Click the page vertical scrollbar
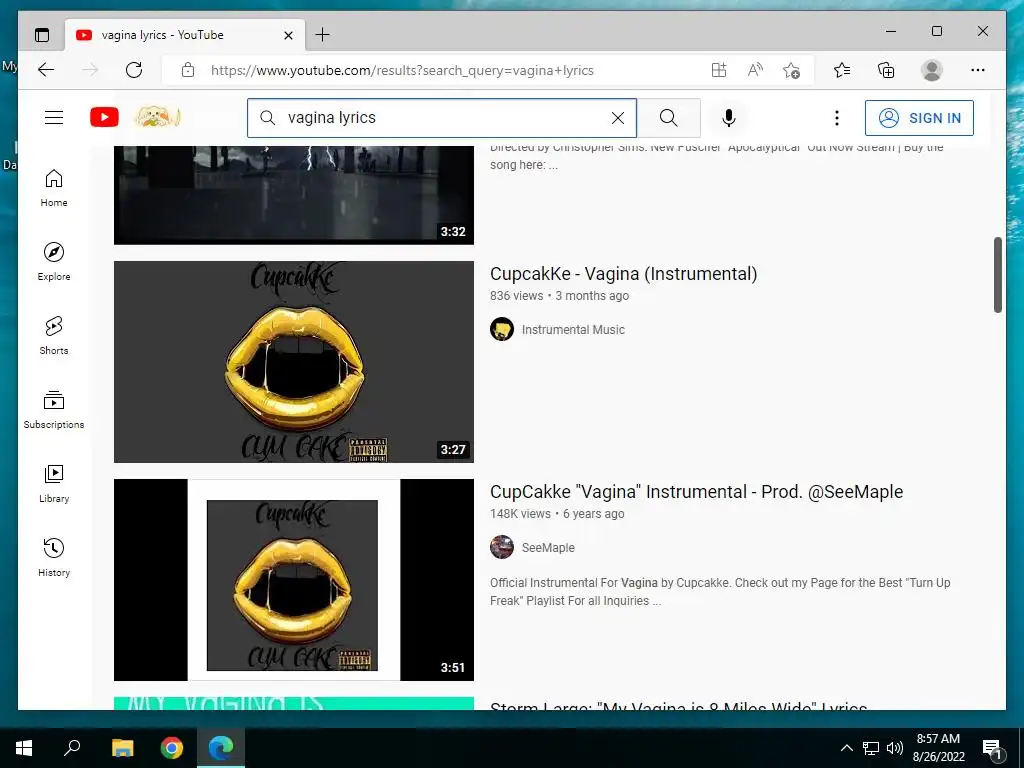This screenshot has width=1024, height=768. pos(998,274)
